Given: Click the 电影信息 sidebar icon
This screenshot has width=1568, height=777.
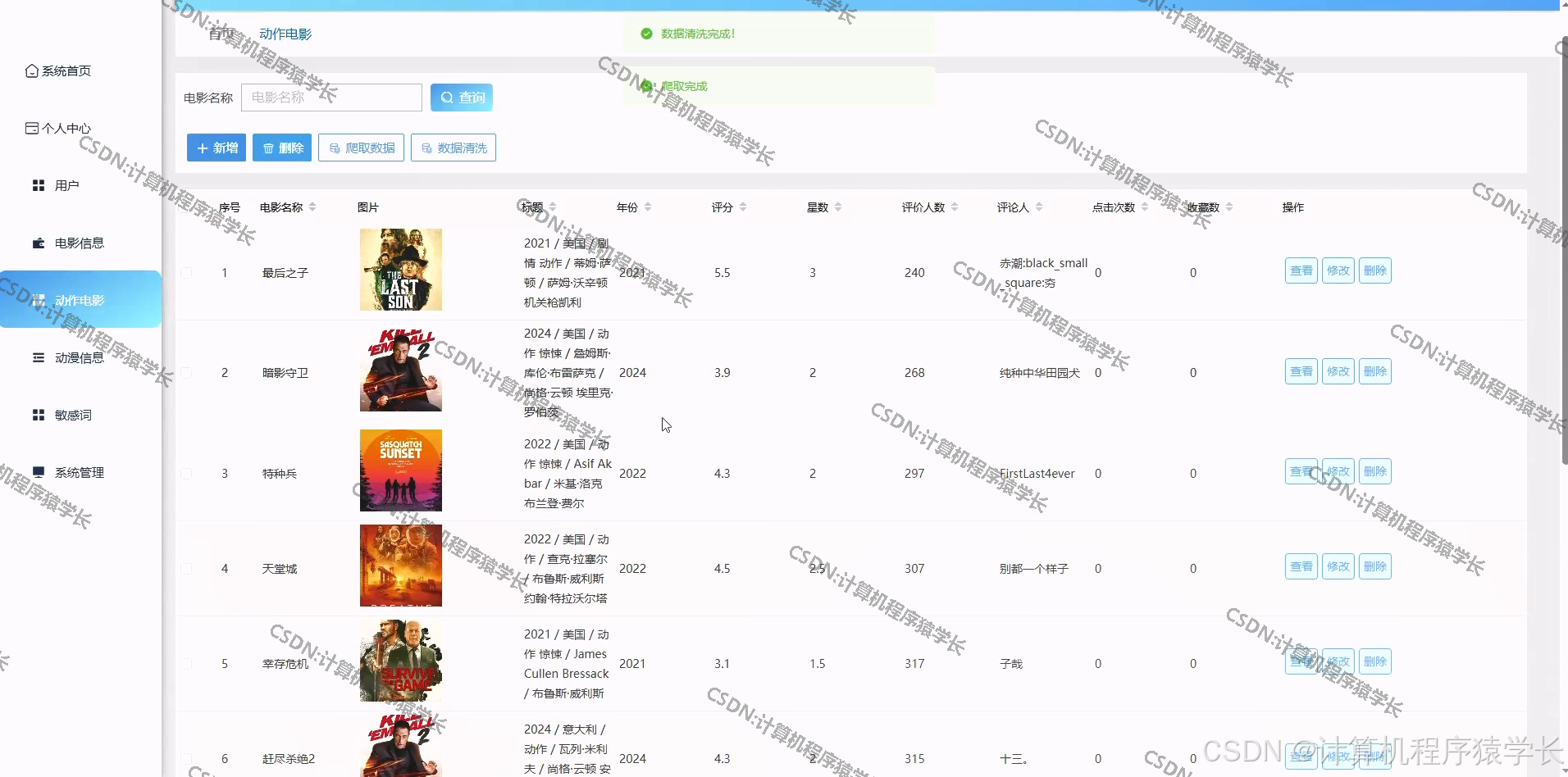Looking at the screenshot, I should (39, 243).
